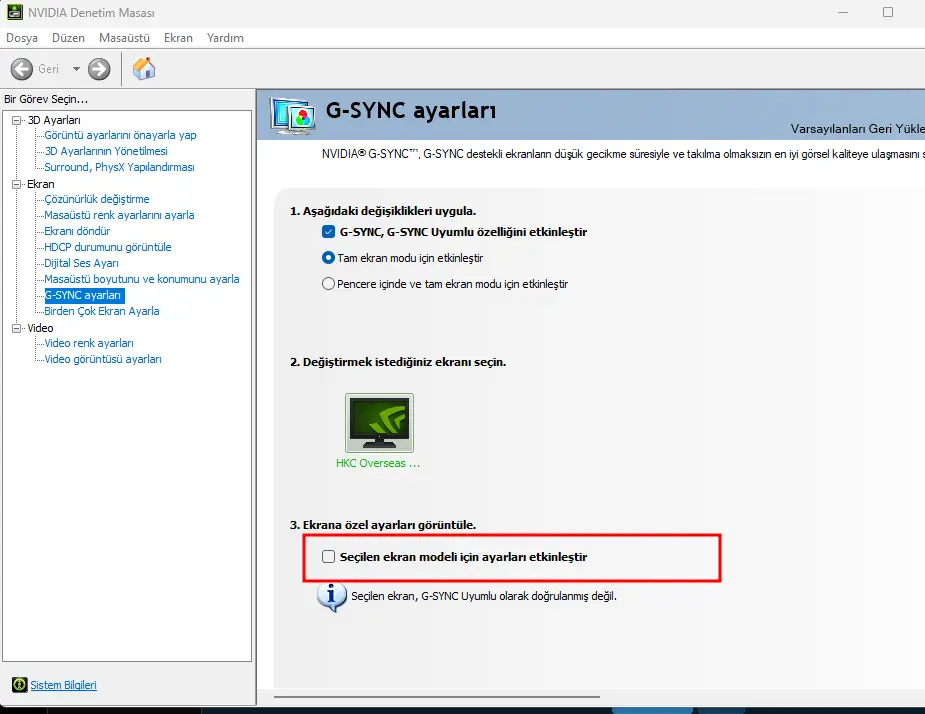Open the Geri history dropdown arrow
The width and height of the screenshot is (925, 714).
click(76, 69)
